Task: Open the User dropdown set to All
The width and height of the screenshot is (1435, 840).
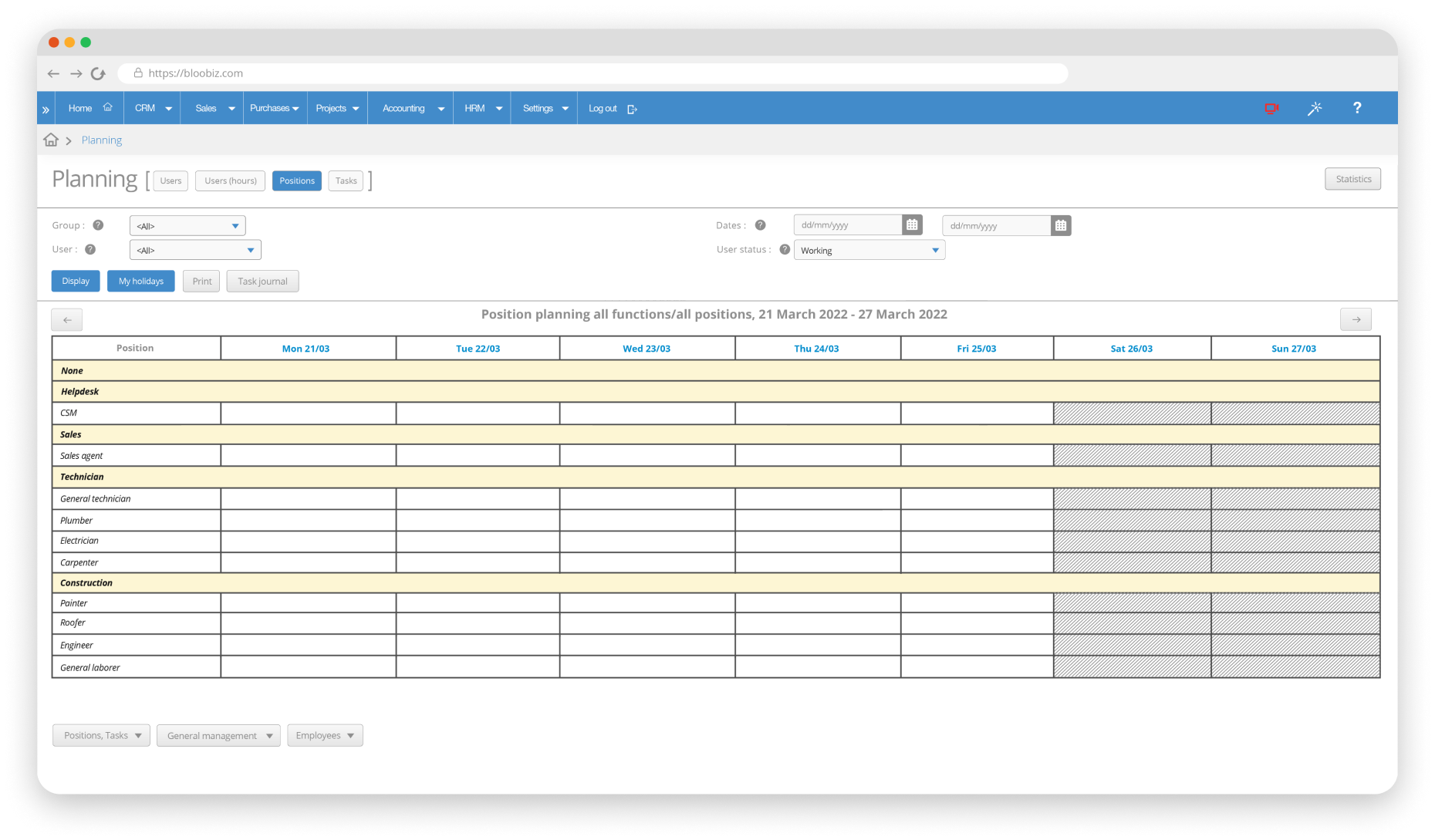Action: (195, 250)
